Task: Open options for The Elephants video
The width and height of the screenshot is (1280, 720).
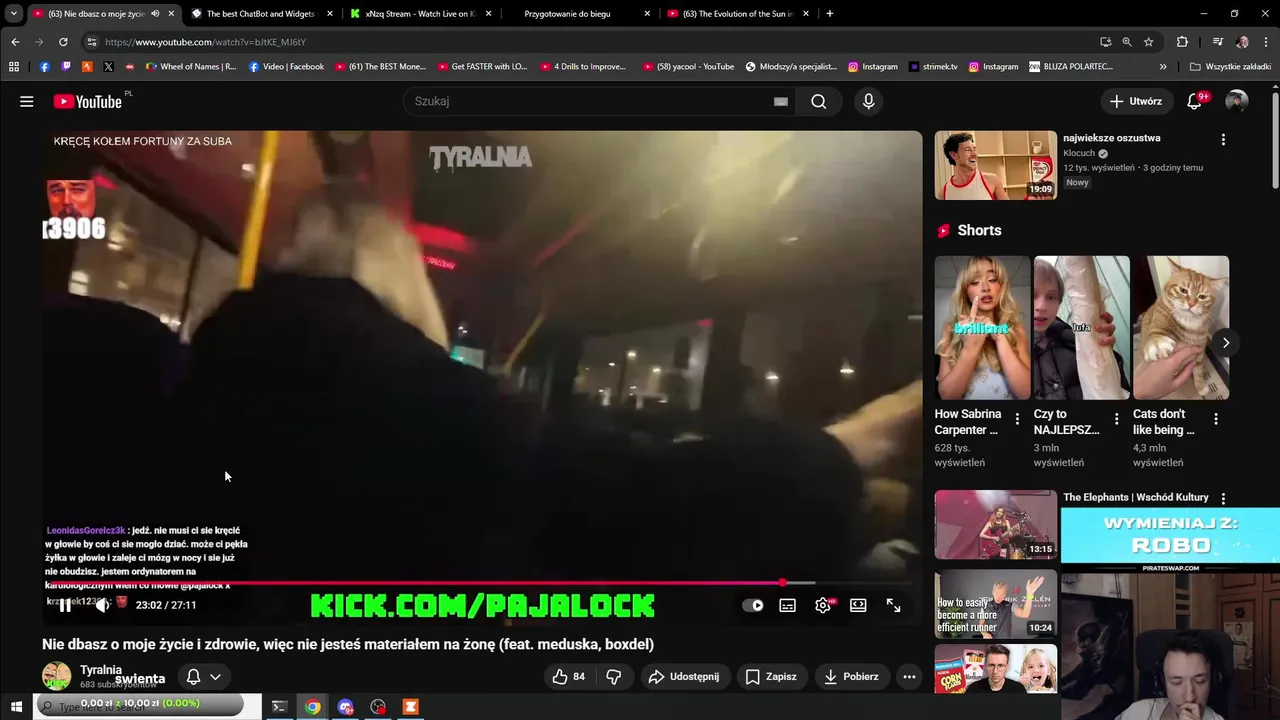Action: pos(1223,498)
